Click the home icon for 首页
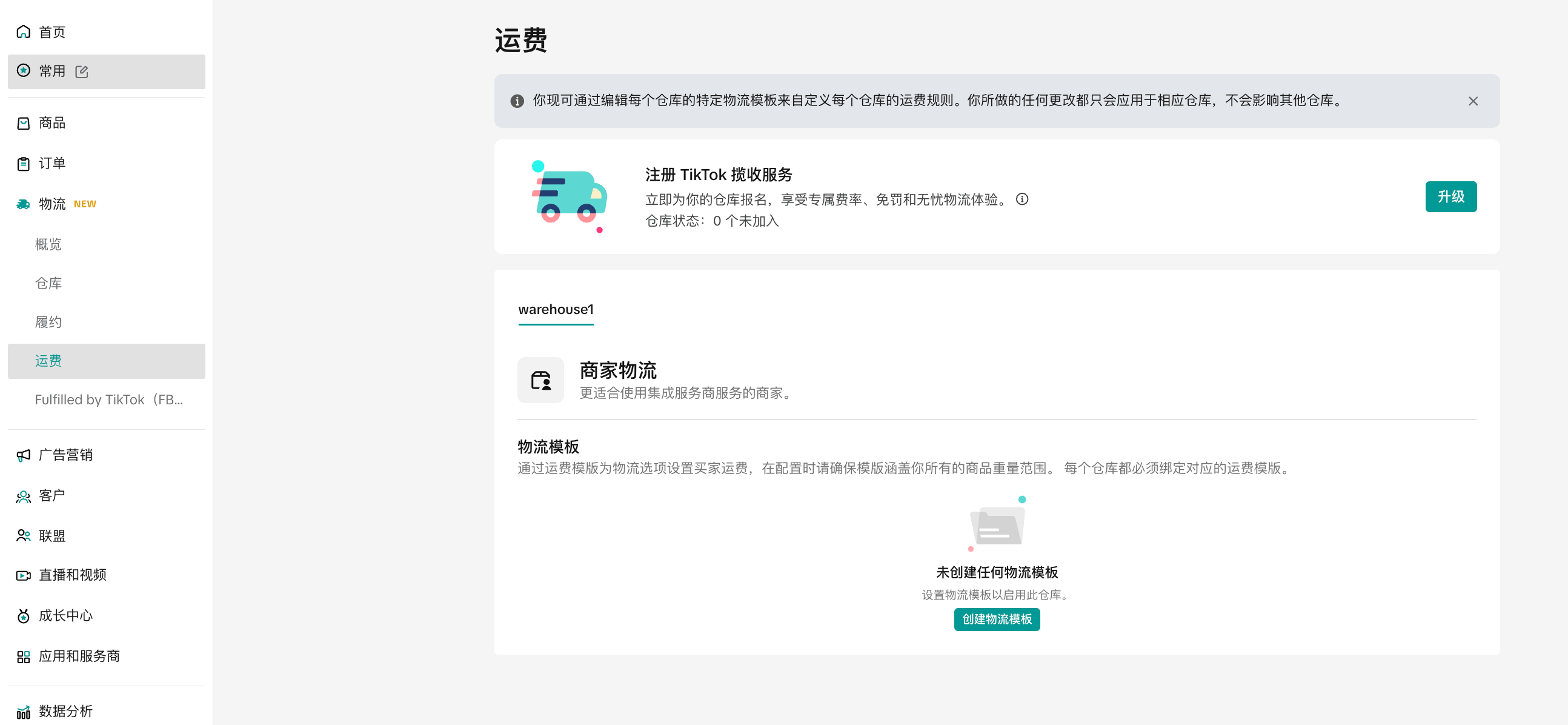 (23, 32)
